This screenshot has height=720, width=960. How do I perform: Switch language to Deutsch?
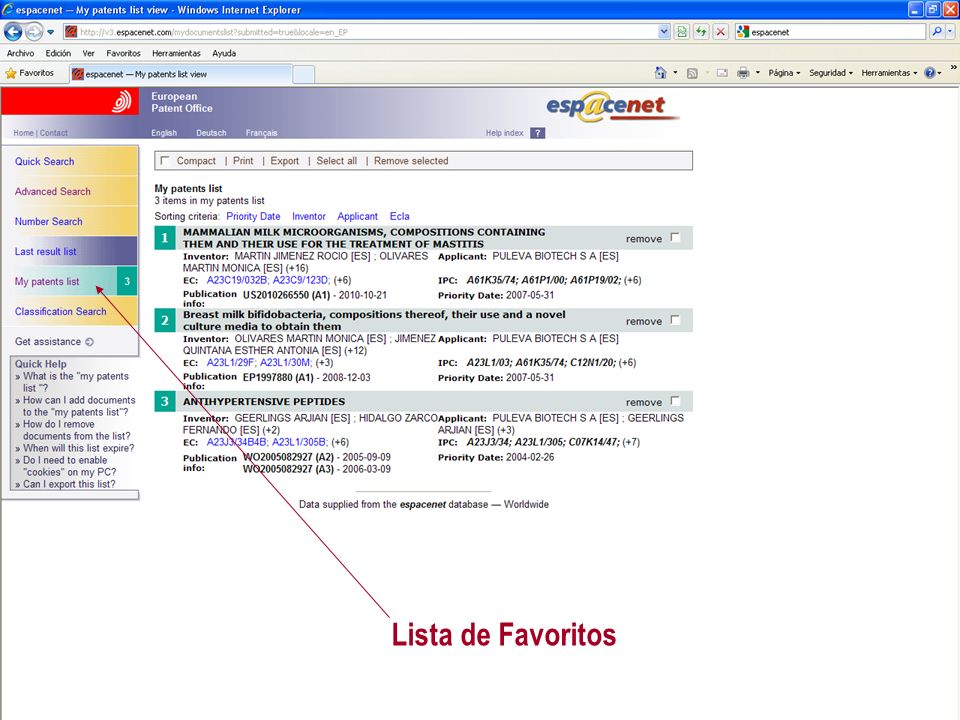pos(211,133)
